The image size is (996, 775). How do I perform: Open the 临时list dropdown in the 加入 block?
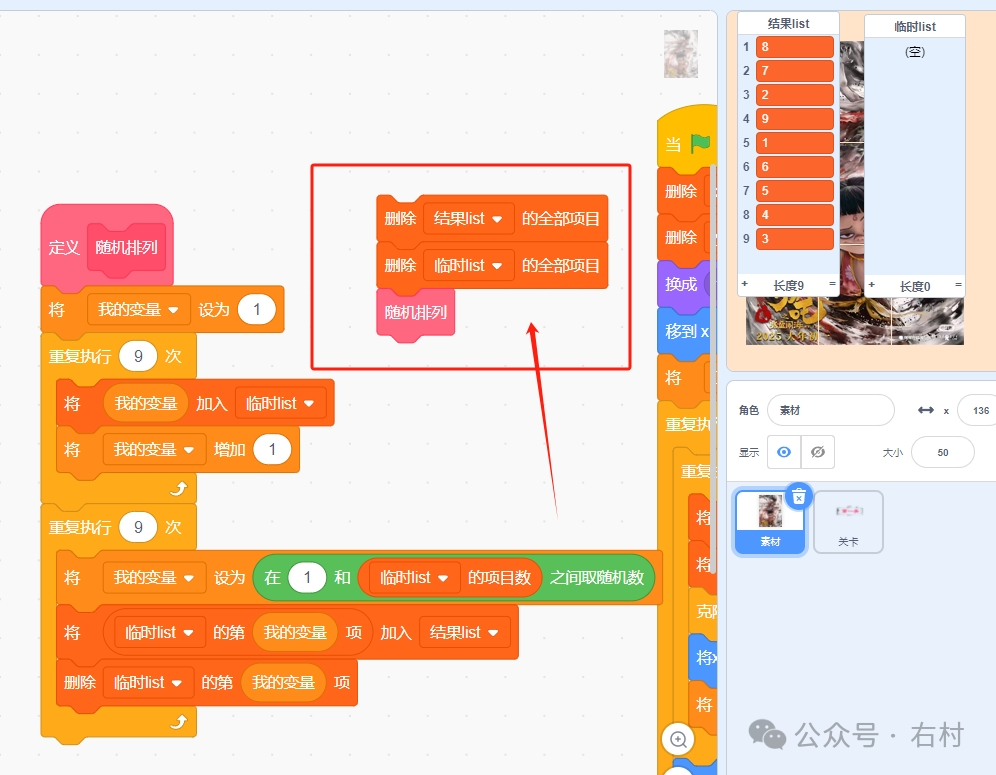pyautogui.click(x=281, y=403)
